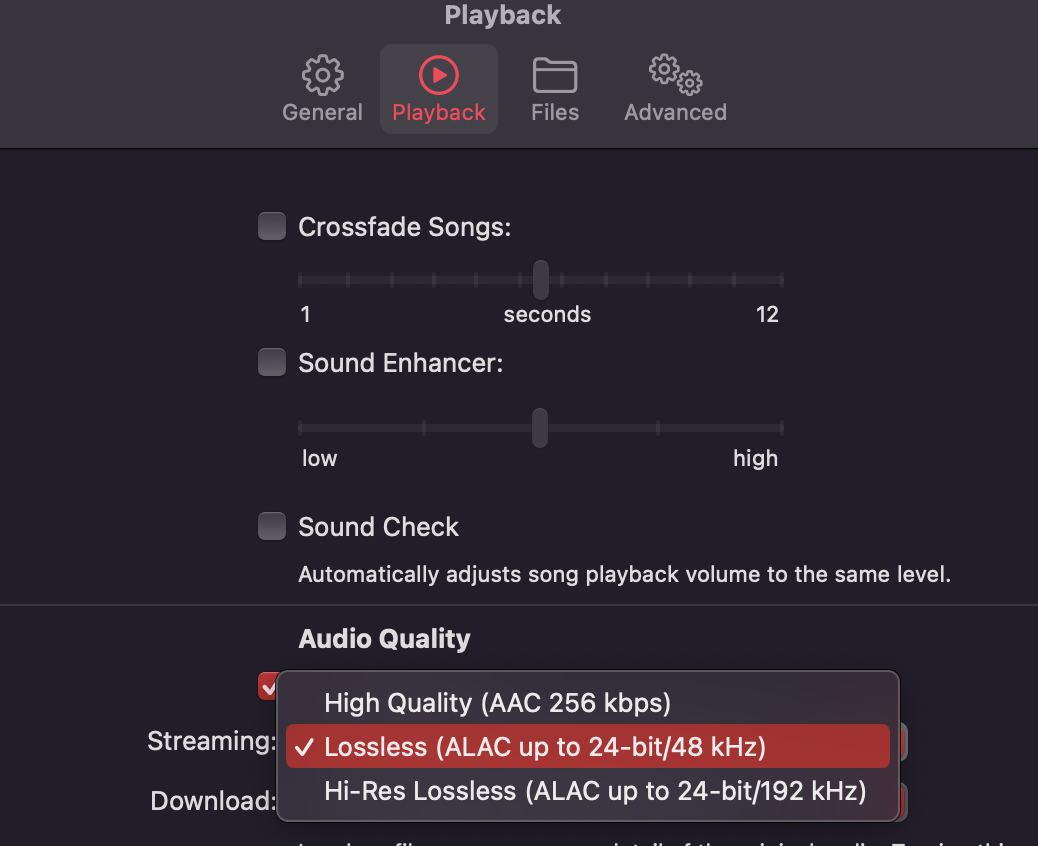This screenshot has height=846, width=1038.
Task: Click the Streaming quality dropdown button
Action: [x=903, y=742]
